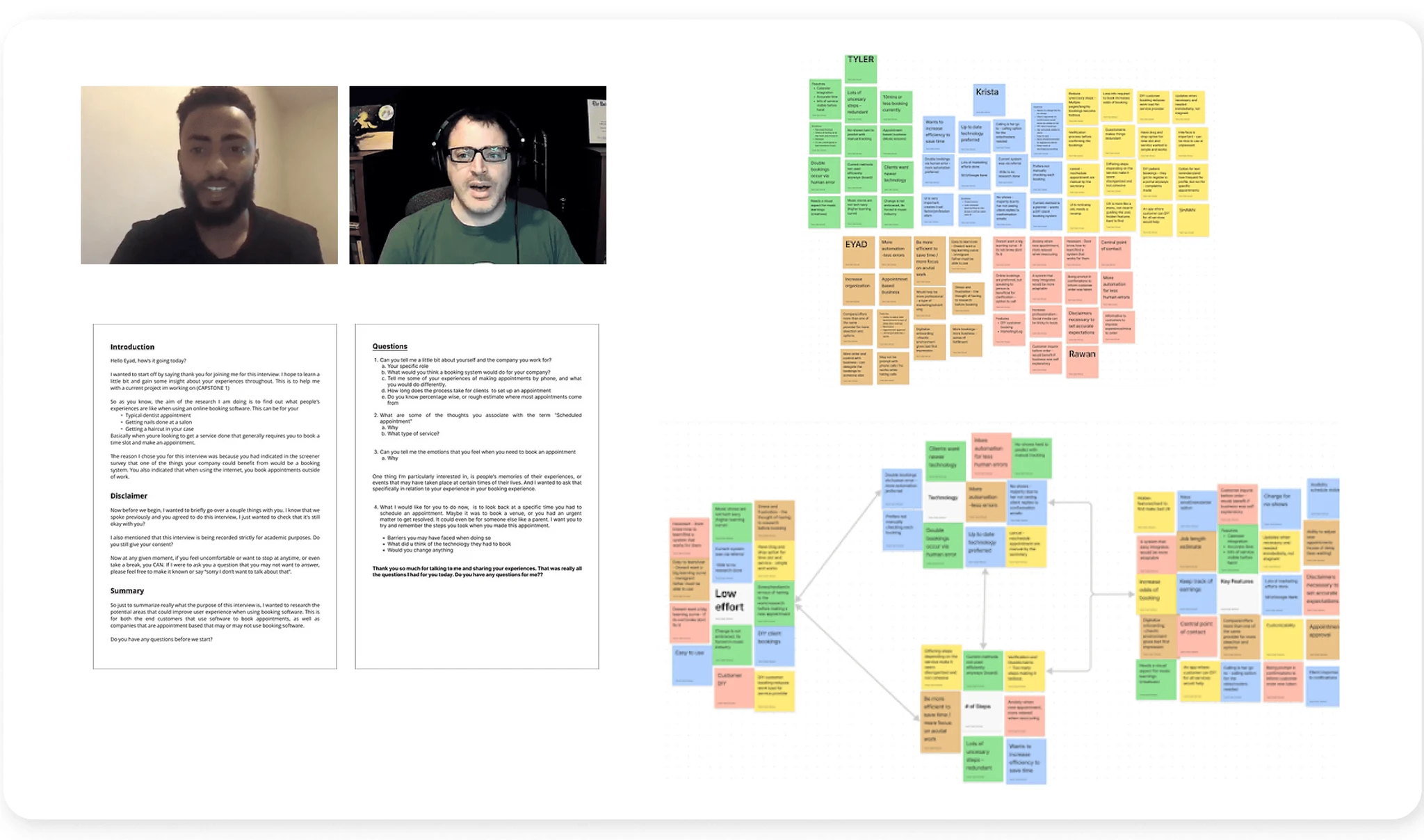Screen dimensions: 1424x840
Task: Select the blue "Keep track of earnings" note
Action: [1197, 594]
